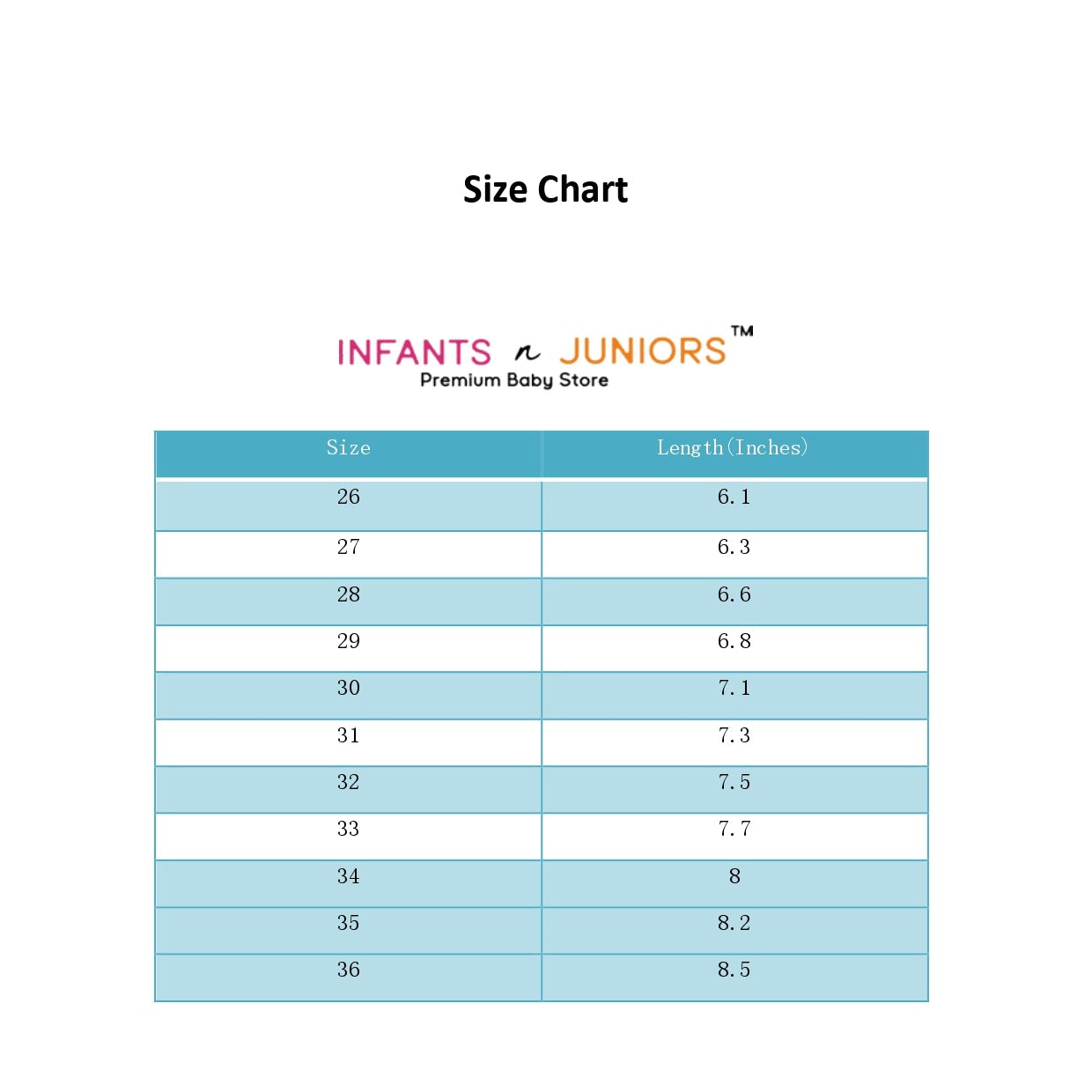Select size 30 cell
Screen dimensions: 1092x1092
349,696
